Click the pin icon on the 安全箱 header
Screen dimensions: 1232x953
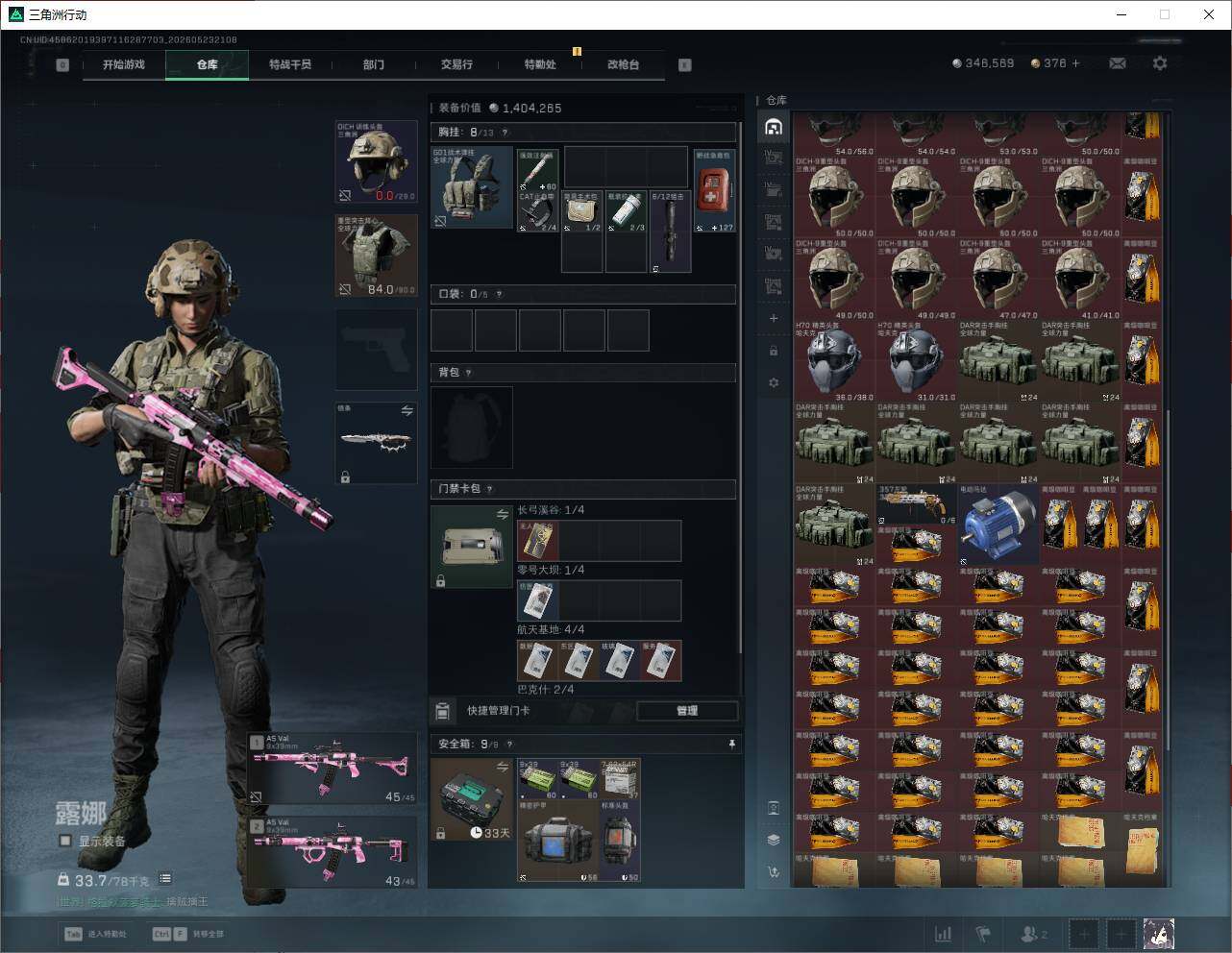tap(731, 744)
